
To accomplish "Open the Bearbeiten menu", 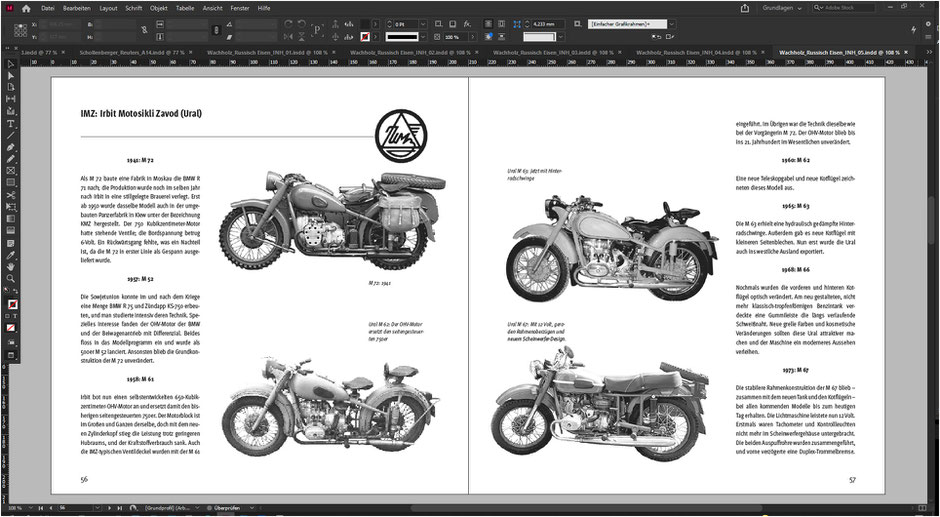I will tap(77, 8).
